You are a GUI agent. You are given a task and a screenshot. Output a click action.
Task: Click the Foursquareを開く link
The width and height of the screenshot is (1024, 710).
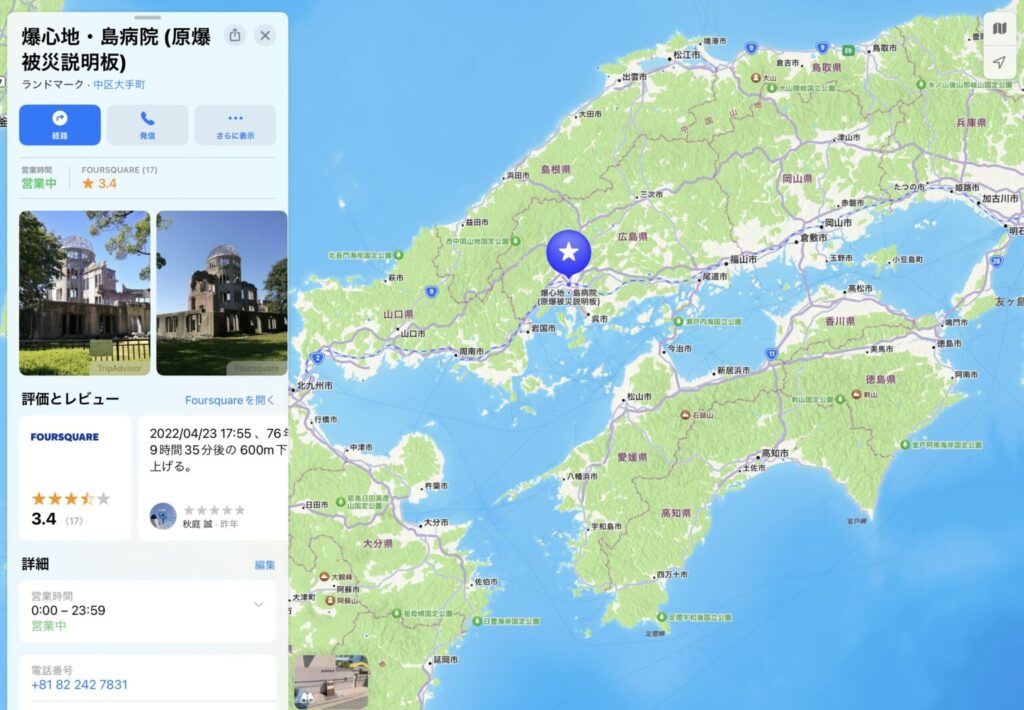[x=229, y=400]
